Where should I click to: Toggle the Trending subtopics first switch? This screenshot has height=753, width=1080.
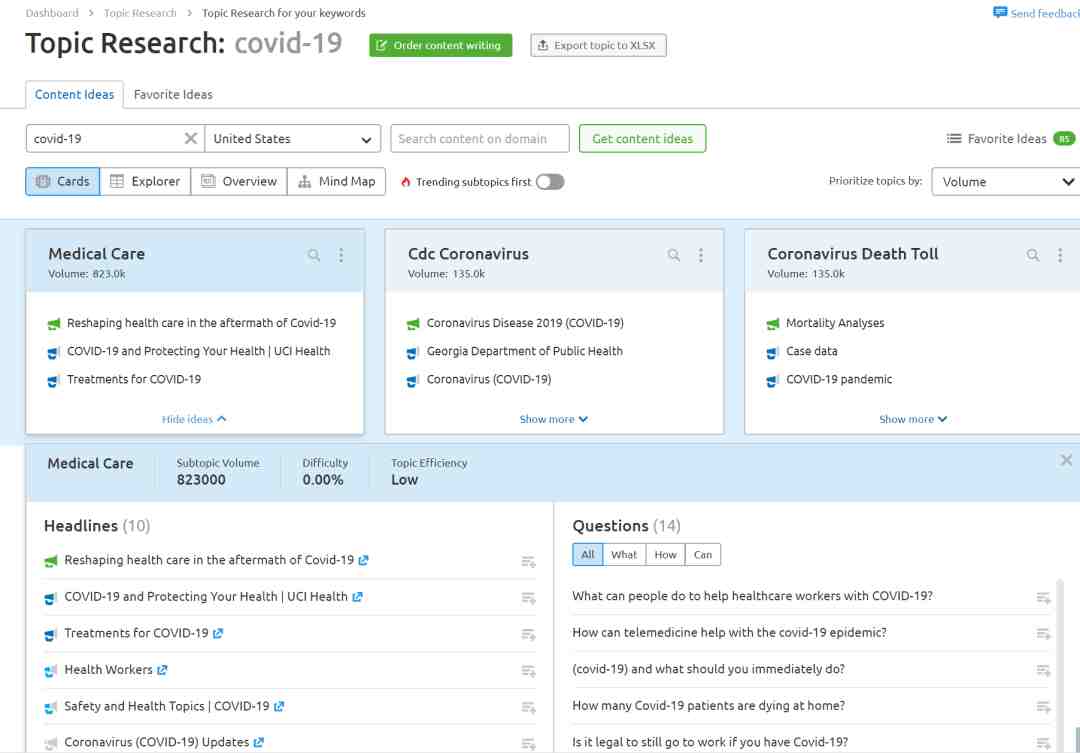[550, 182]
